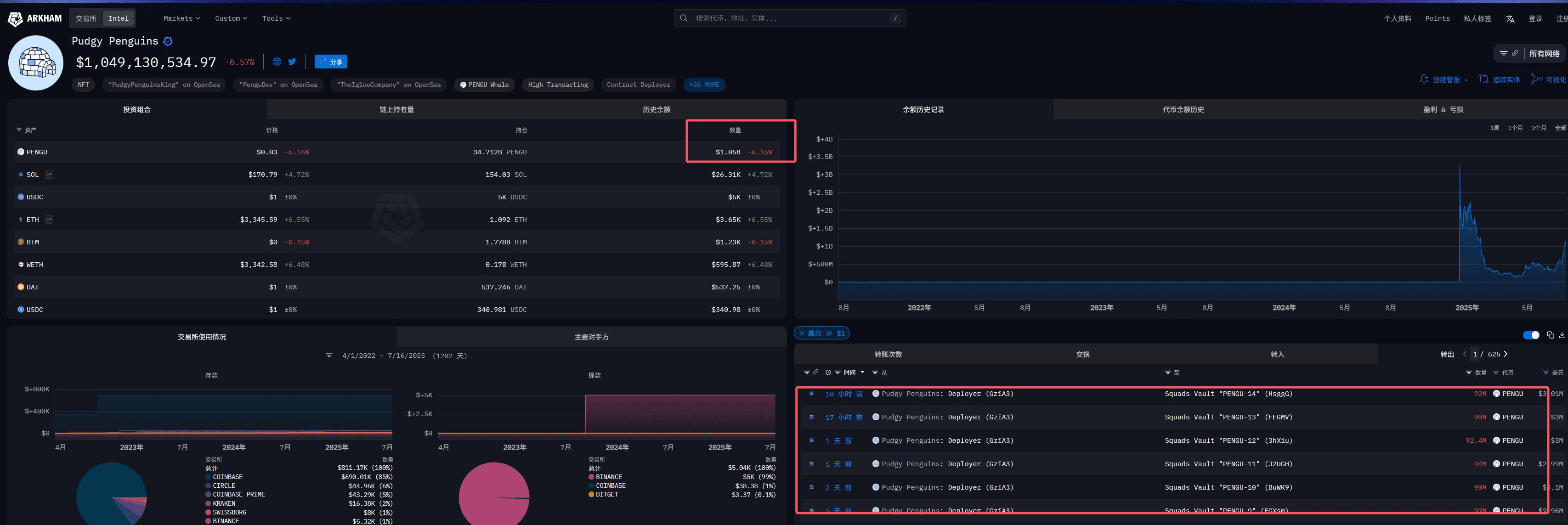Open the Points link
The height and width of the screenshot is (525, 1568).
[x=1437, y=18]
